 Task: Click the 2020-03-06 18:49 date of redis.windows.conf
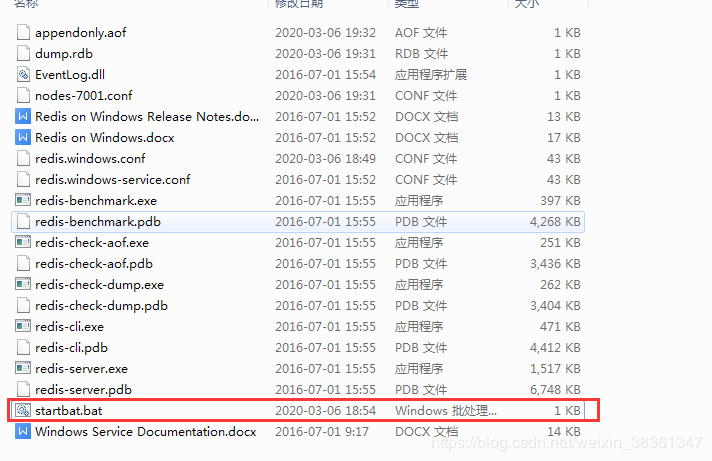pos(326,159)
